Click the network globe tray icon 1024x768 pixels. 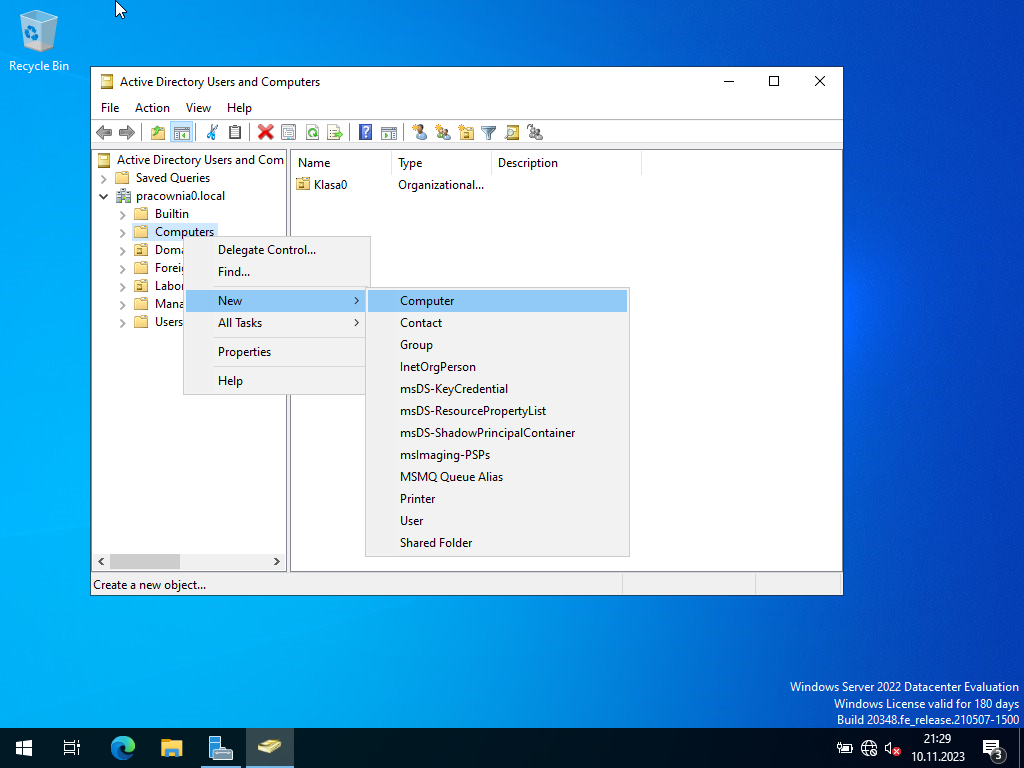coord(869,748)
